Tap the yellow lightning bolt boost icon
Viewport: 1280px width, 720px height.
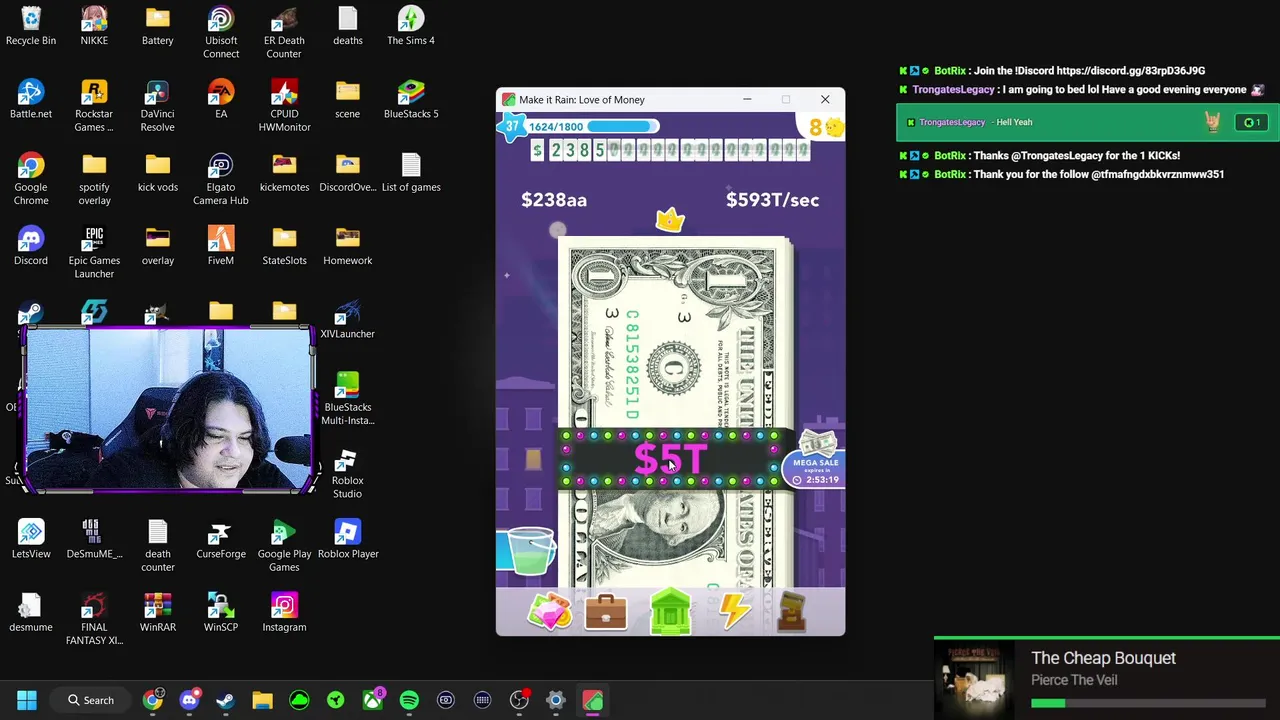[734, 611]
